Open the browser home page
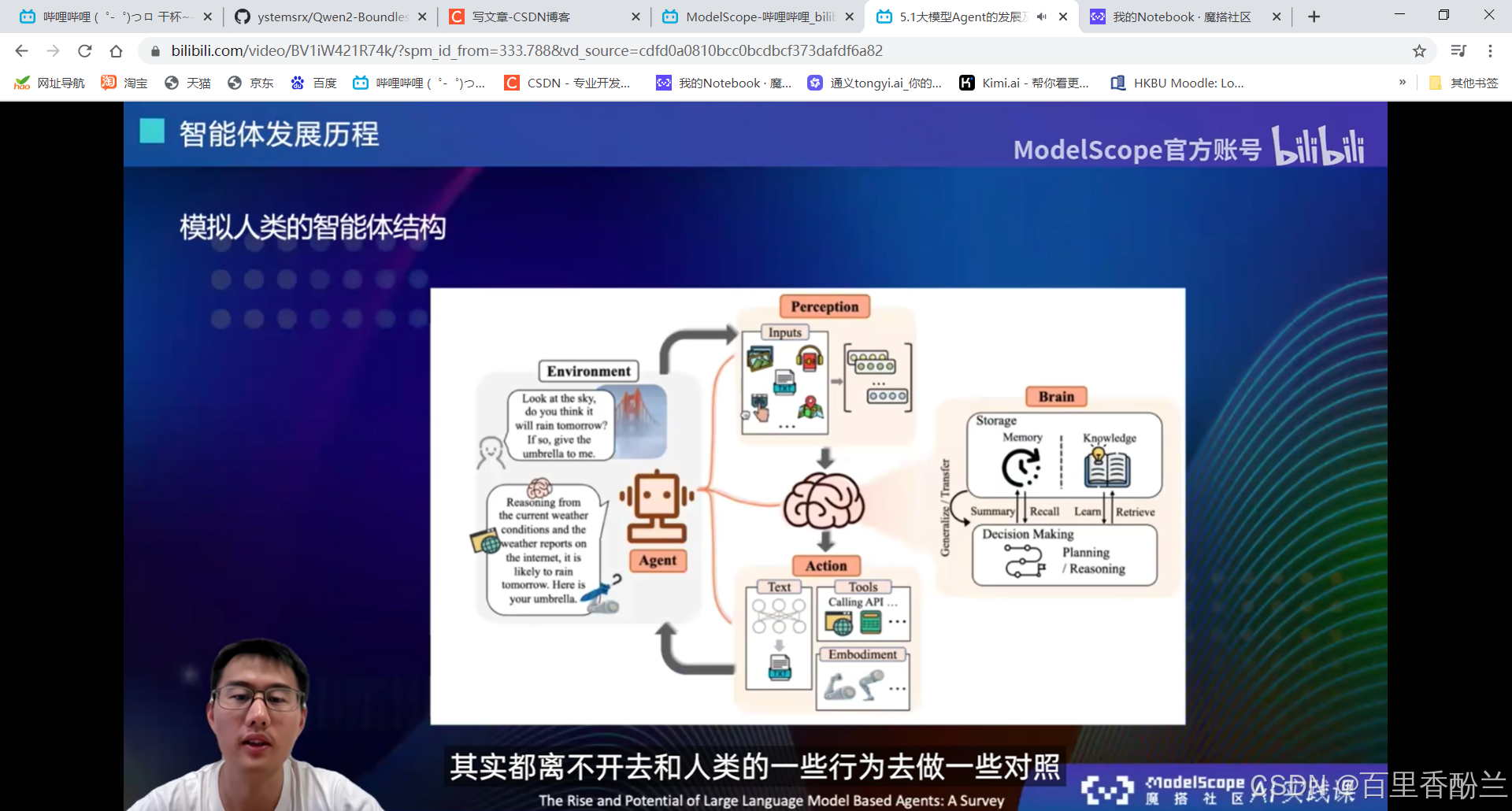The width and height of the screenshot is (1512, 811). click(116, 50)
